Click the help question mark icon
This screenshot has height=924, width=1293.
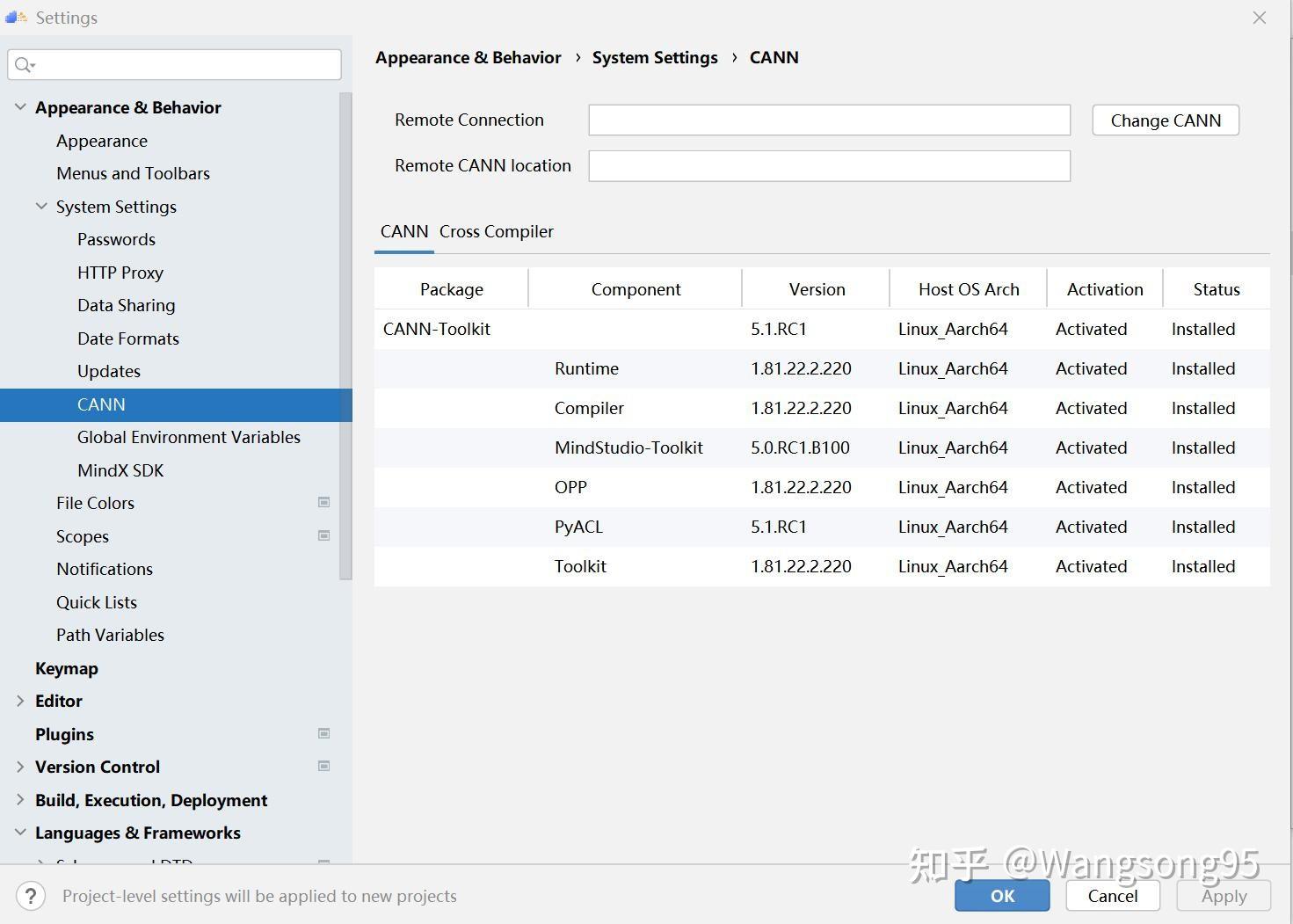(x=31, y=896)
